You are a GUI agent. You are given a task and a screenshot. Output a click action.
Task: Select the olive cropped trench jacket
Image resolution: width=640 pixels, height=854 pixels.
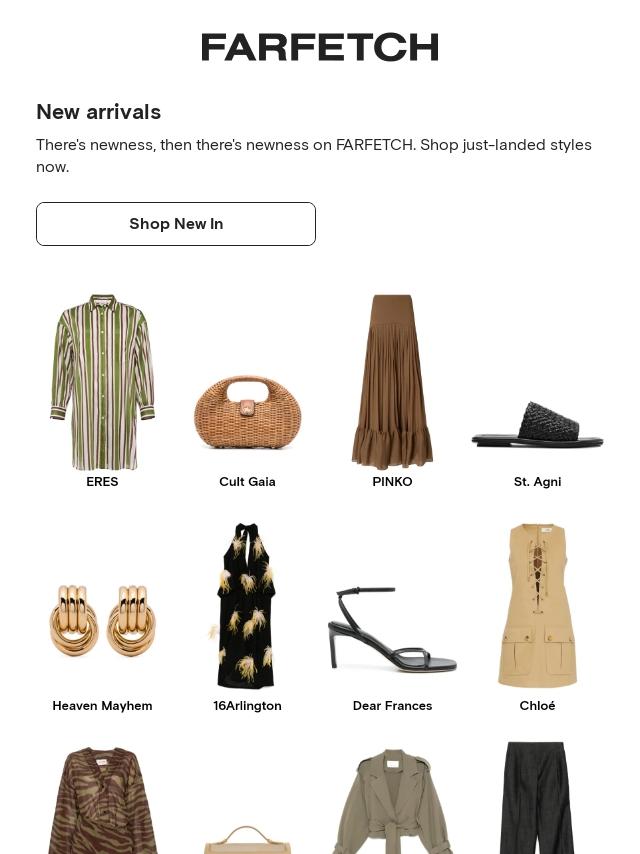(392, 802)
